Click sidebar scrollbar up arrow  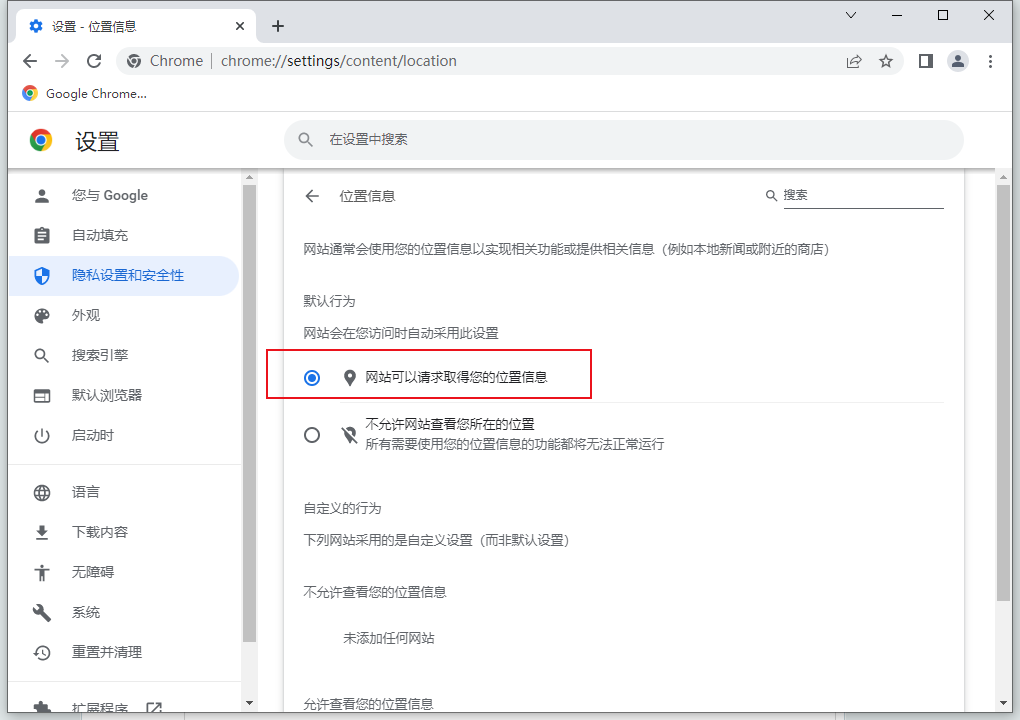coord(249,178)
